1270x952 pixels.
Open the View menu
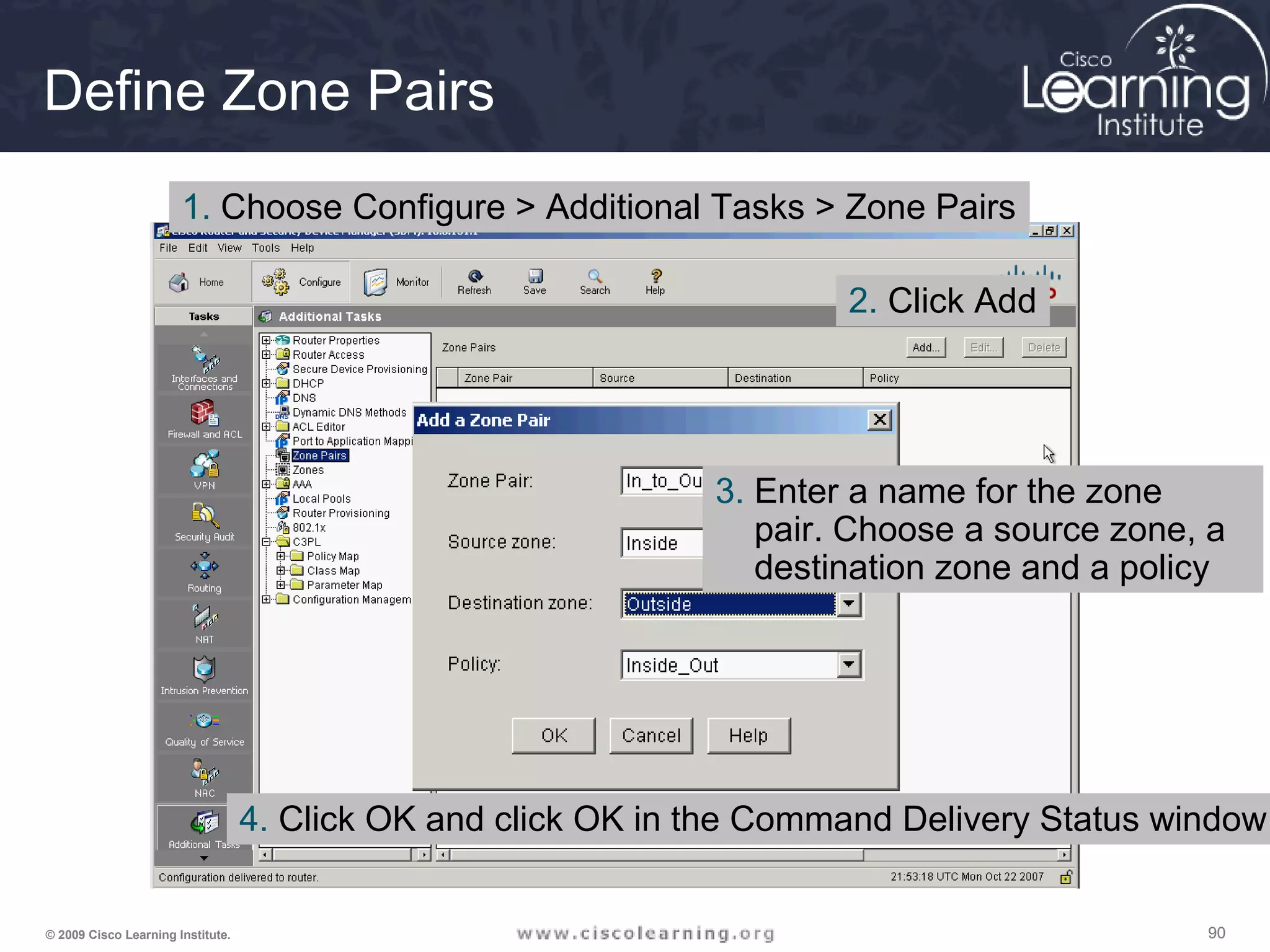click(229, 248)
